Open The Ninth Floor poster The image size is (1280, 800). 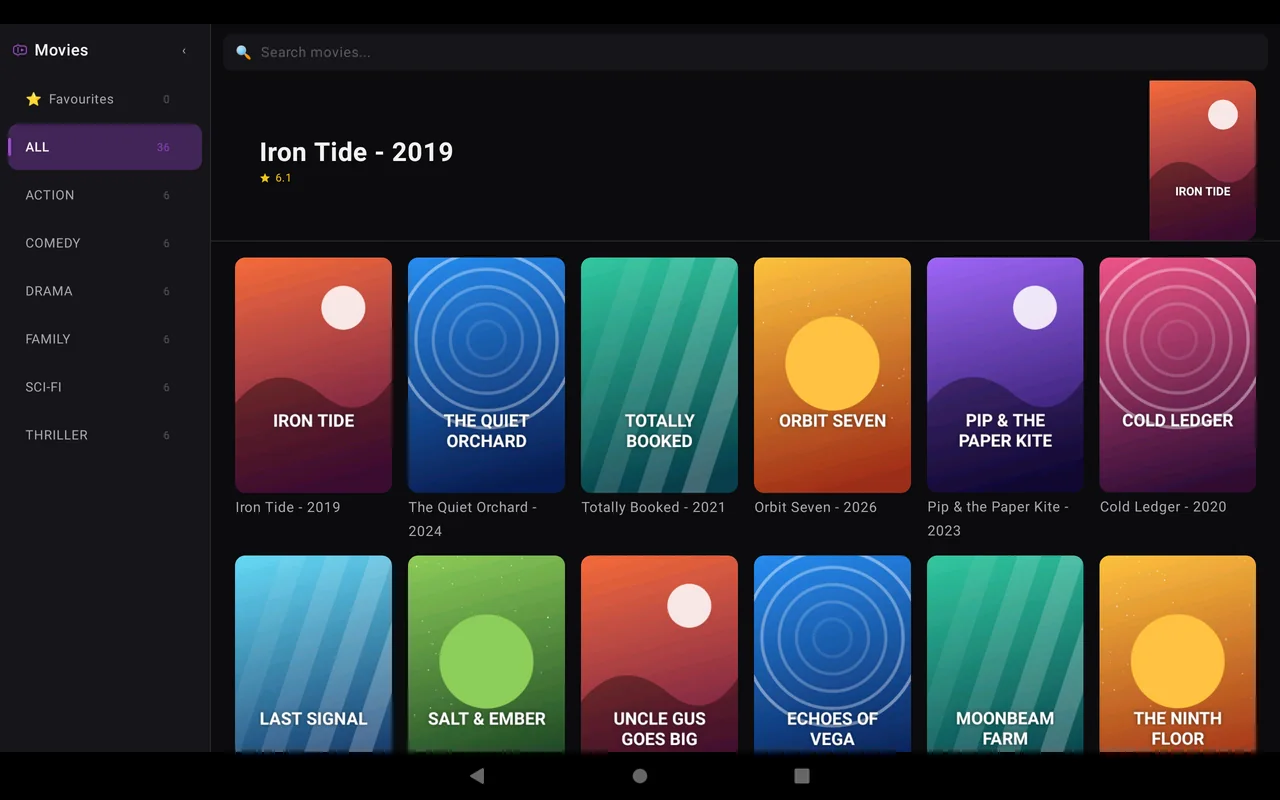[x=1177, y=654]
